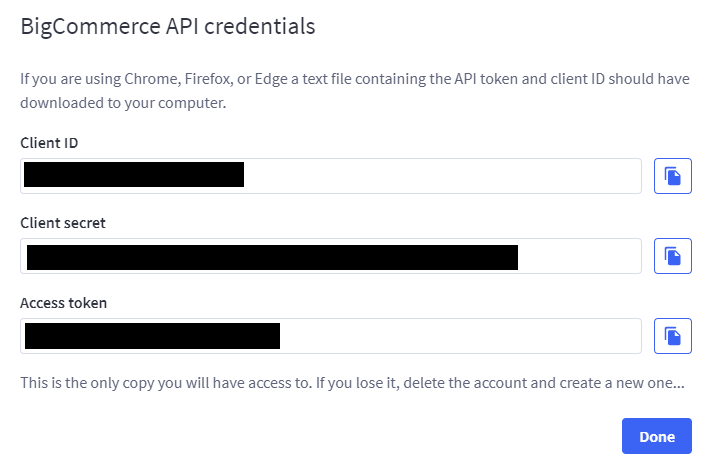Select the redacted Access token value

pos(152,336)
